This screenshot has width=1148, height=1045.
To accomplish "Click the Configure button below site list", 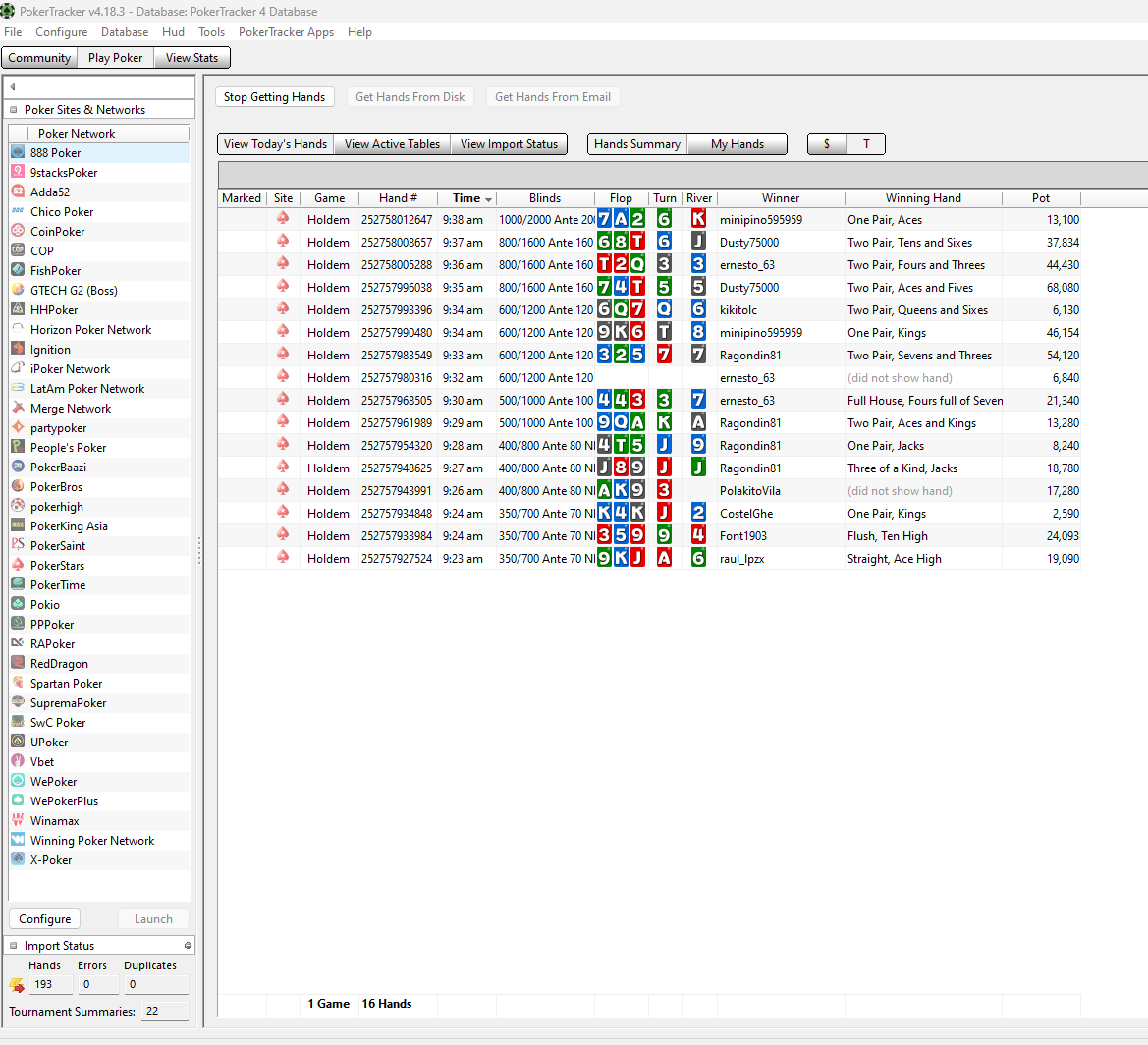I will click(44, 919).
